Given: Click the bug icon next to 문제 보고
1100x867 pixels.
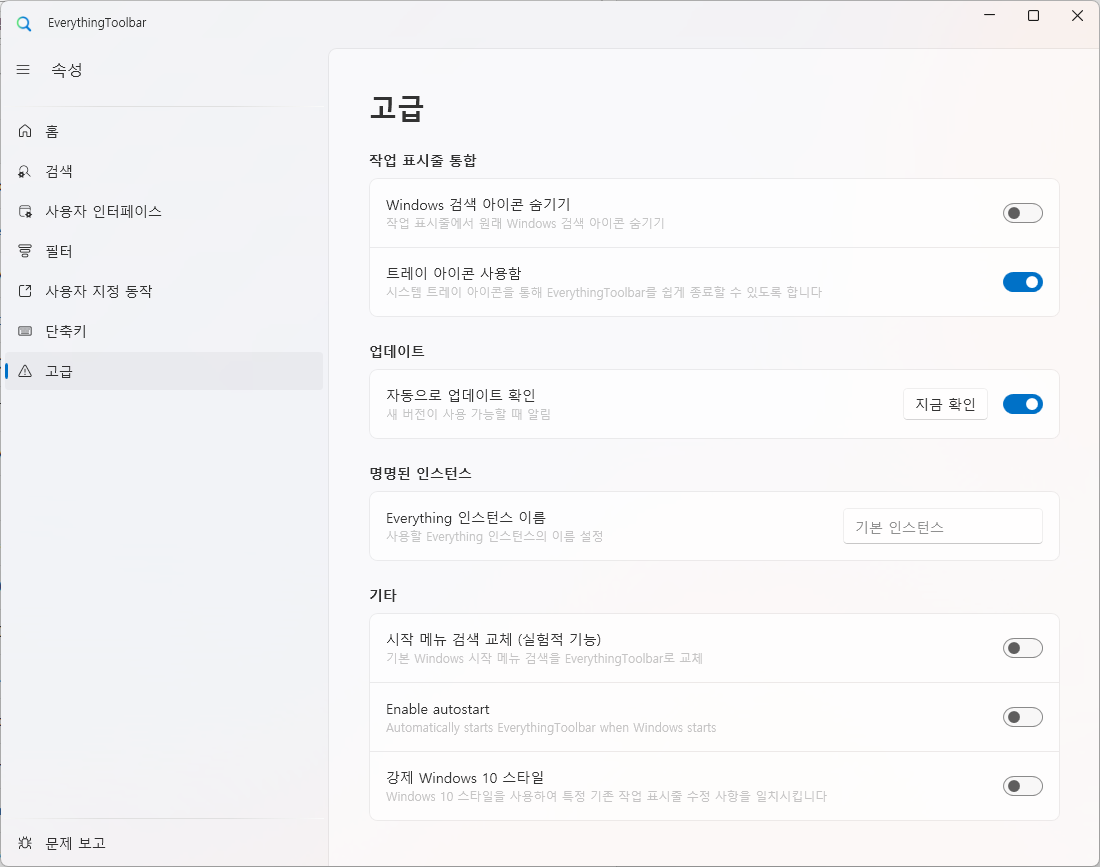Looking at the screenshot, I should pyautogui.click(x=25, y=843).
